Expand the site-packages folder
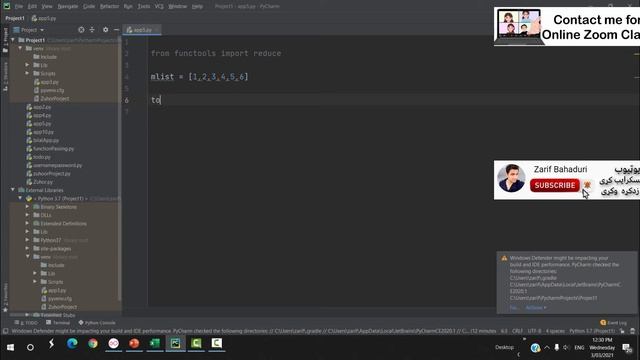The image size is (640, 360). click(x=27, y=248)
